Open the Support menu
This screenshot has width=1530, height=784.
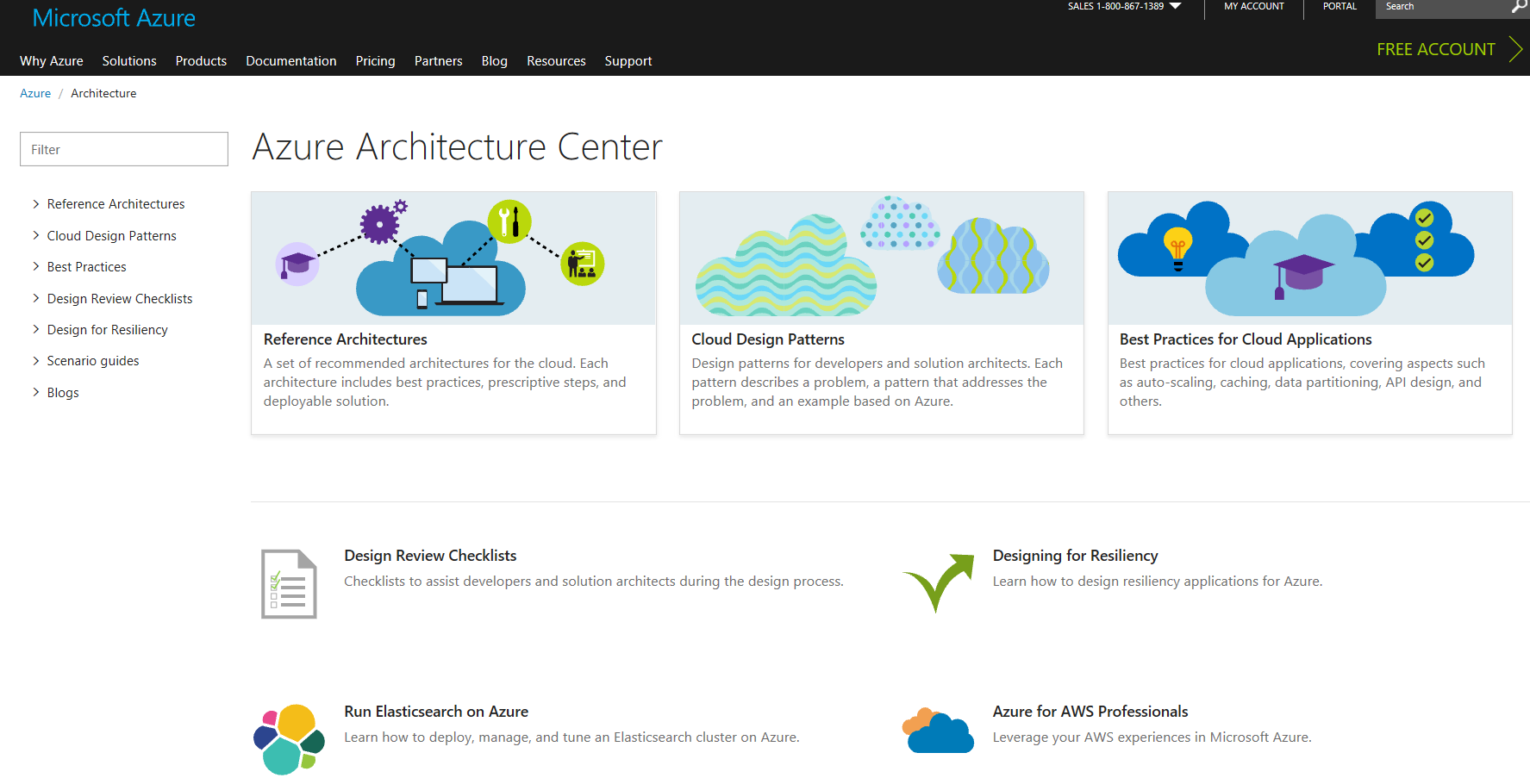coord(628,60)
